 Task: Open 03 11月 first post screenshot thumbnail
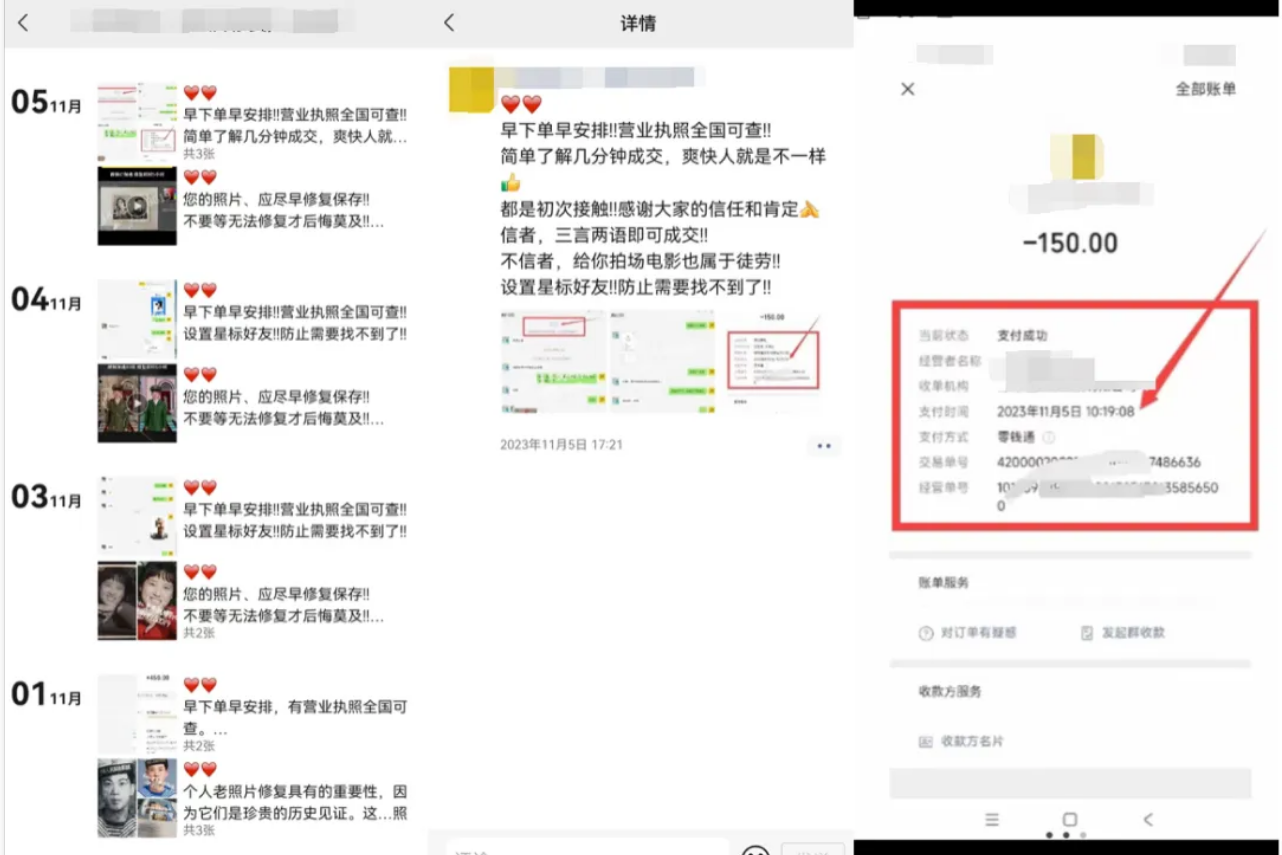point(137,516)
